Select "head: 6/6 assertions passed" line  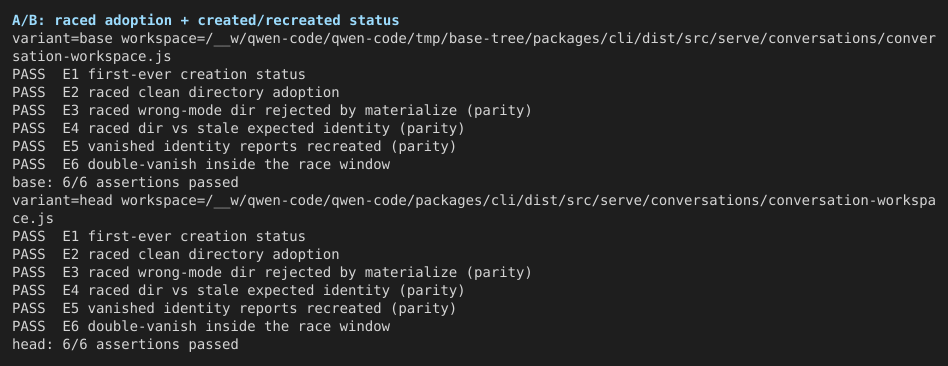[125, 344]
